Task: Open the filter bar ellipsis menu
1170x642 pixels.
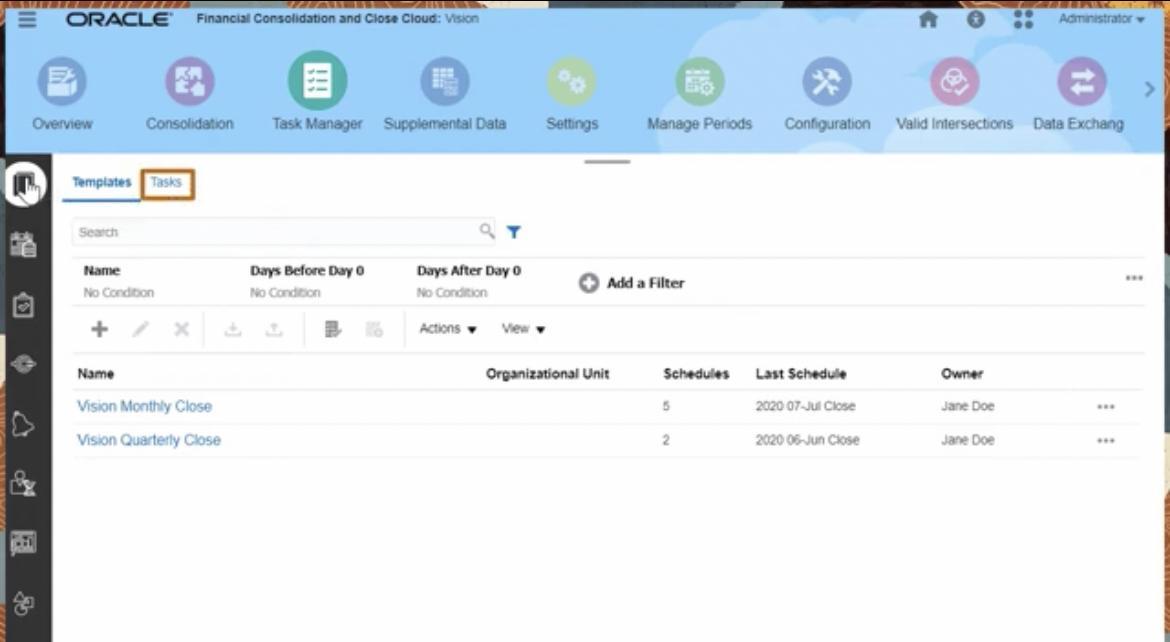Action: click(x=1134, y=278)
